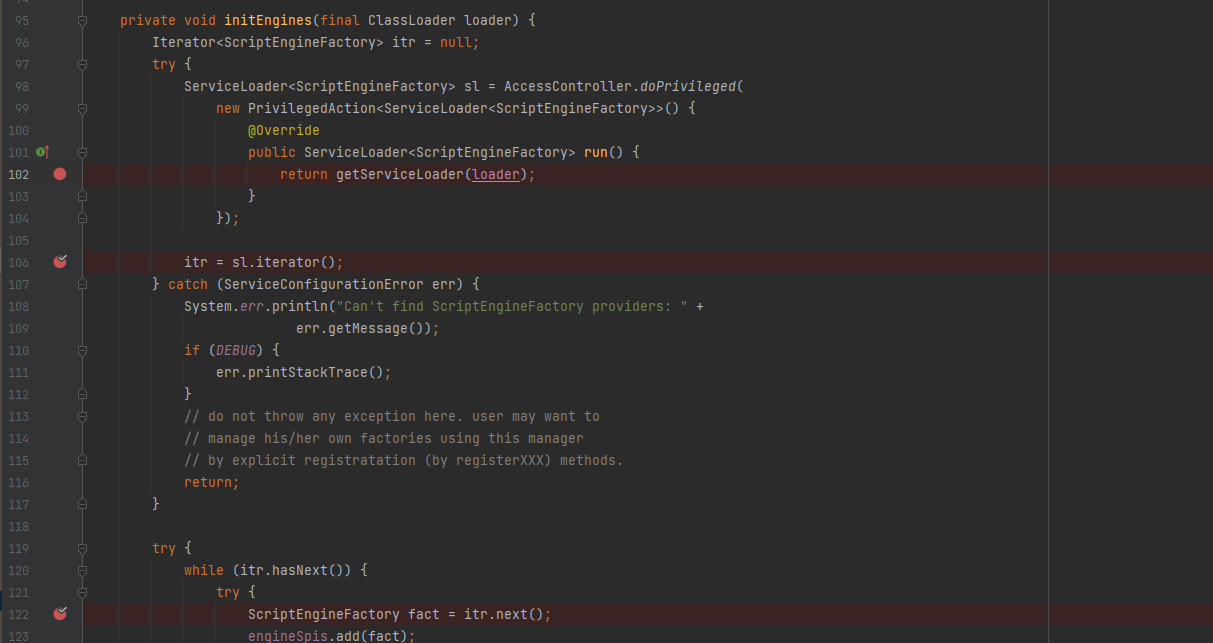Collapse the second try block at line 119
This screenshot has height=643, width=1213.
pyautogui.click(x=82, y=548)
